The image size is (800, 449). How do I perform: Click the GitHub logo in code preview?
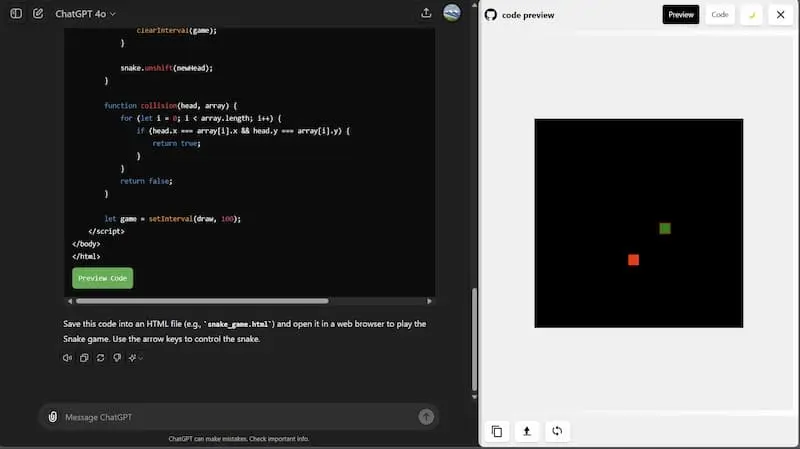click(491, 15)
